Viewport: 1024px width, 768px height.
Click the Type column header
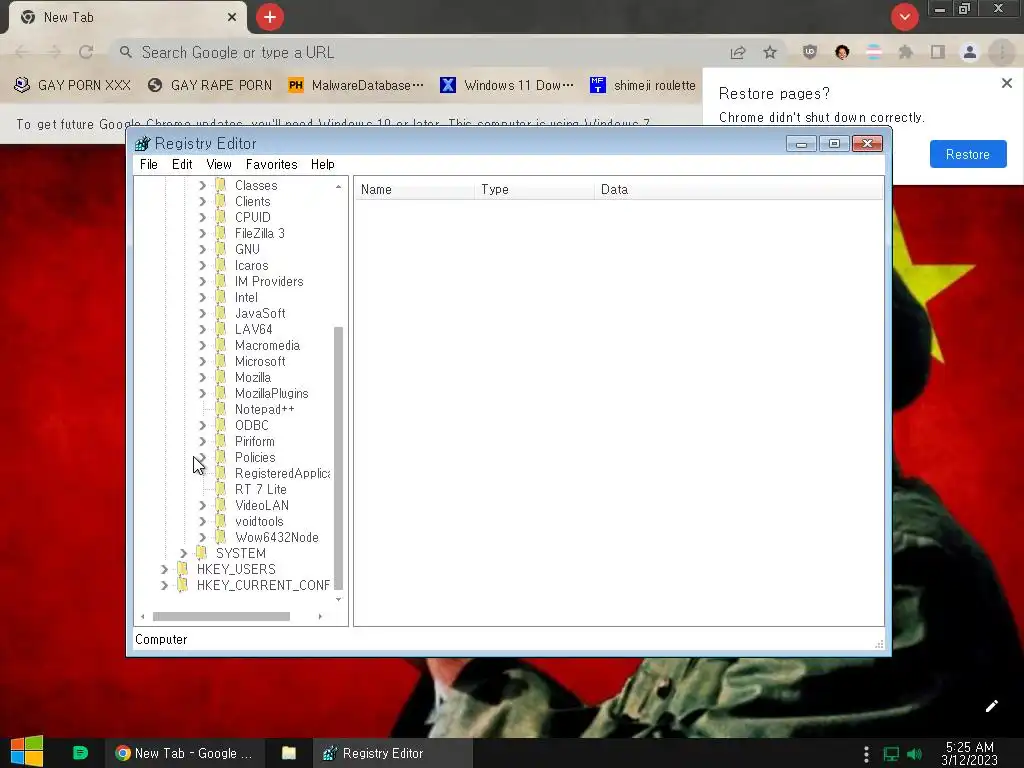(x=534, y=189)
